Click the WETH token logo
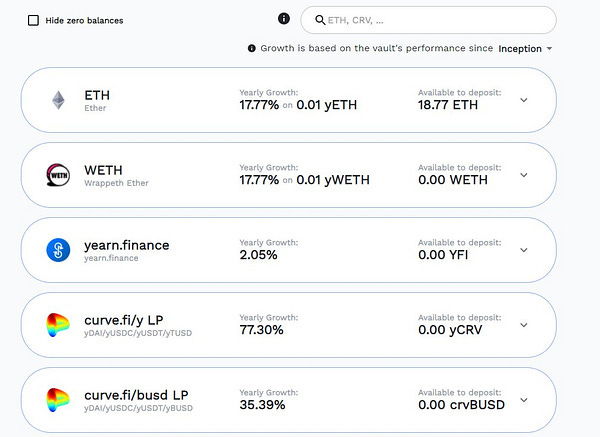The width and height of the screenshot is (600, 437). pyautogui.click(x=58, y=175)
